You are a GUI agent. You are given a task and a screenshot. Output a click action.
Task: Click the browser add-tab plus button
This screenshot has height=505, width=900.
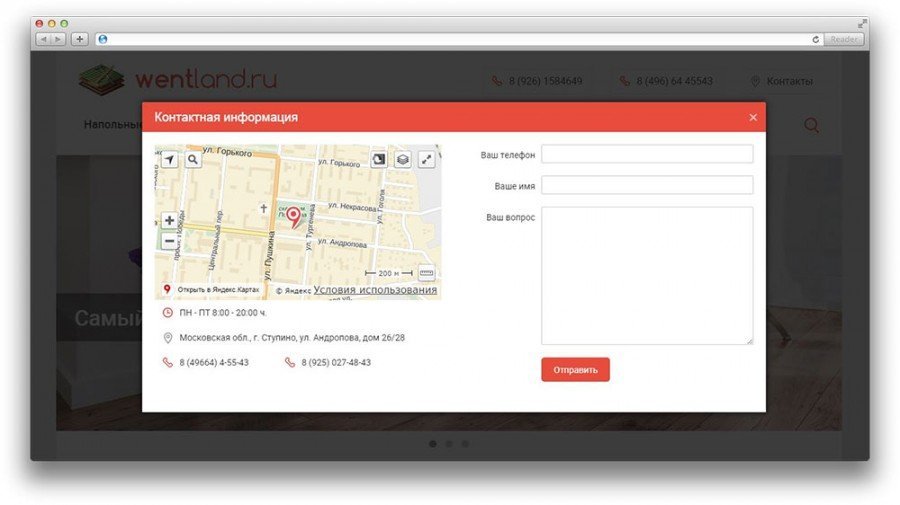[80, 39]
